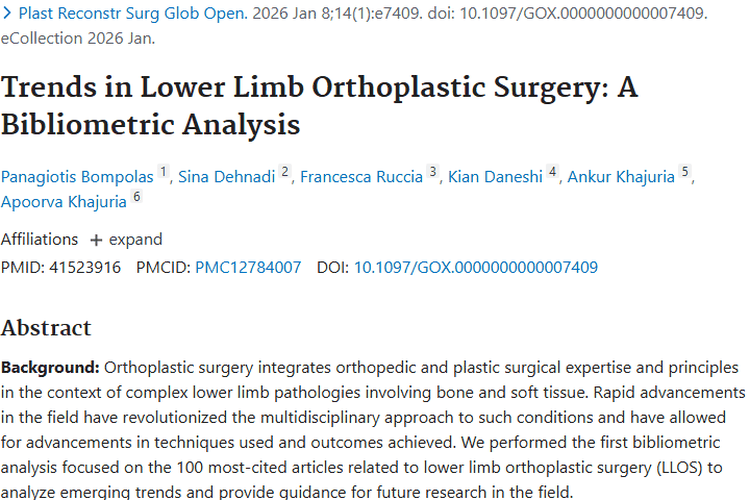Click affiliation superscript 6 after Apoorva Khajuria
This screenshot has width=750, height=500.
pos(137,197)
